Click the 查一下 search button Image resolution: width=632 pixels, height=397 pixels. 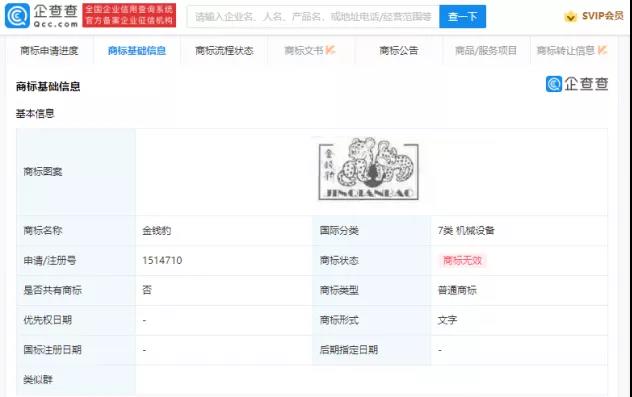click(x=463, y=17)
